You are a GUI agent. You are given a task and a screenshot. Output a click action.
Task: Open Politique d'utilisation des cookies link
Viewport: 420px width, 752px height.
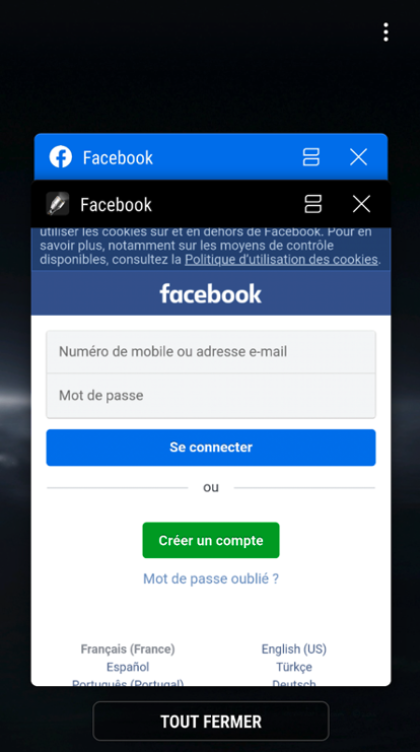(281, 259)
